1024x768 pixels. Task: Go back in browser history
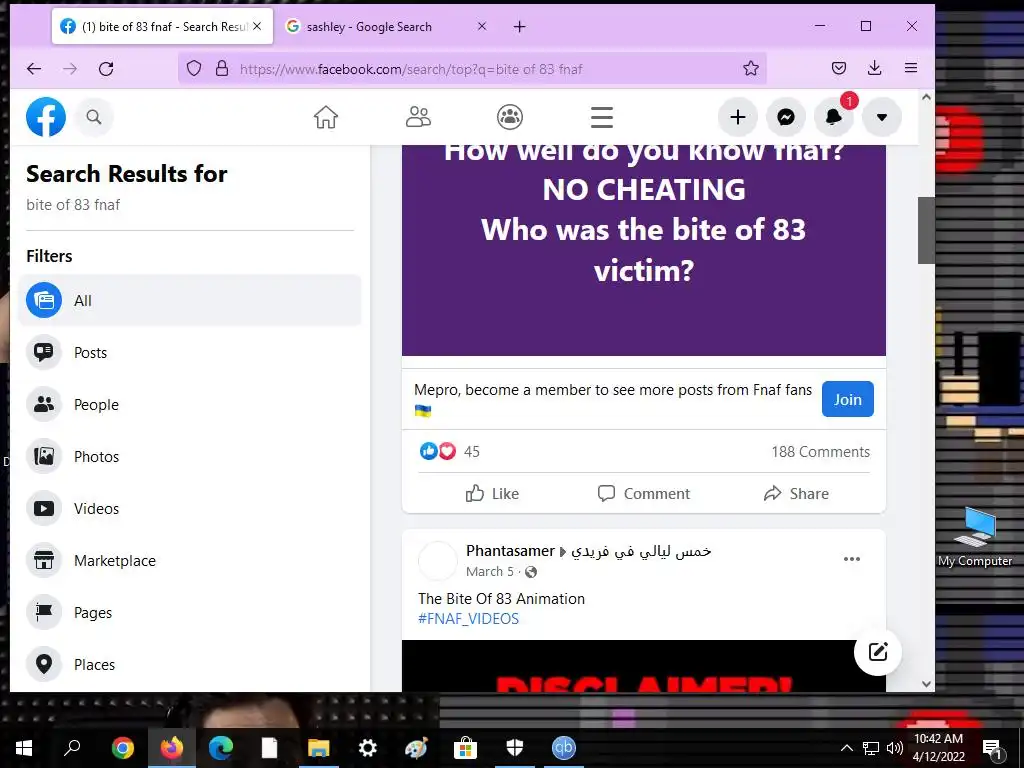(x=34, y=69)
